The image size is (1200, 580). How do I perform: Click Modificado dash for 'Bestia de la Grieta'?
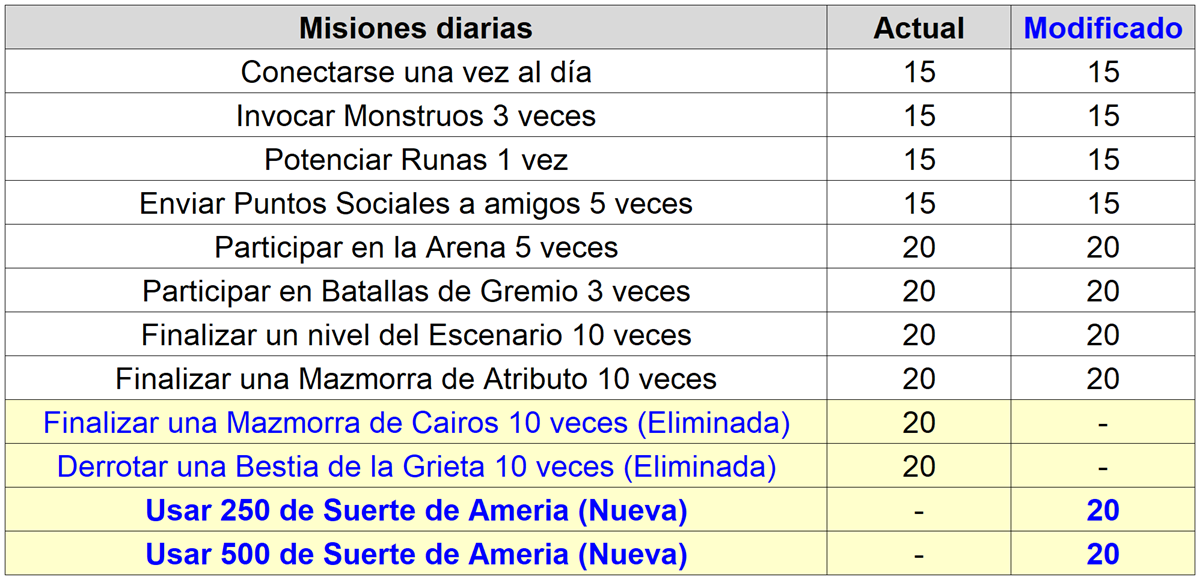(1103, 467)
